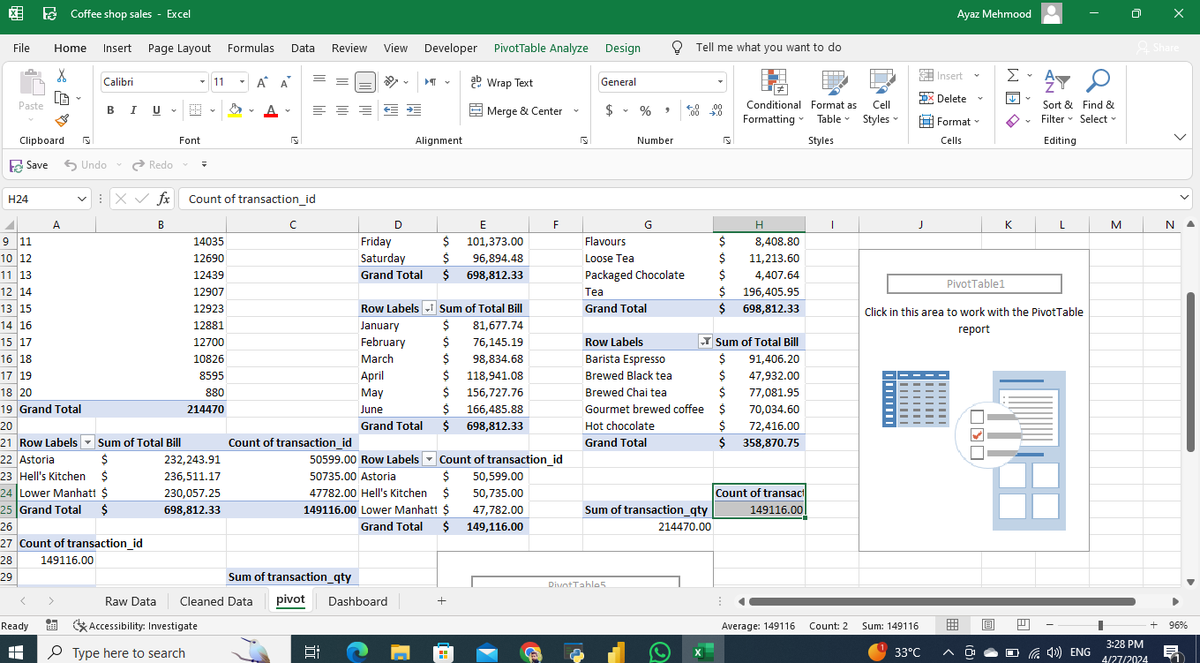Click the zoom slider handle
1200x663 pixels.
pos(1101,625)
